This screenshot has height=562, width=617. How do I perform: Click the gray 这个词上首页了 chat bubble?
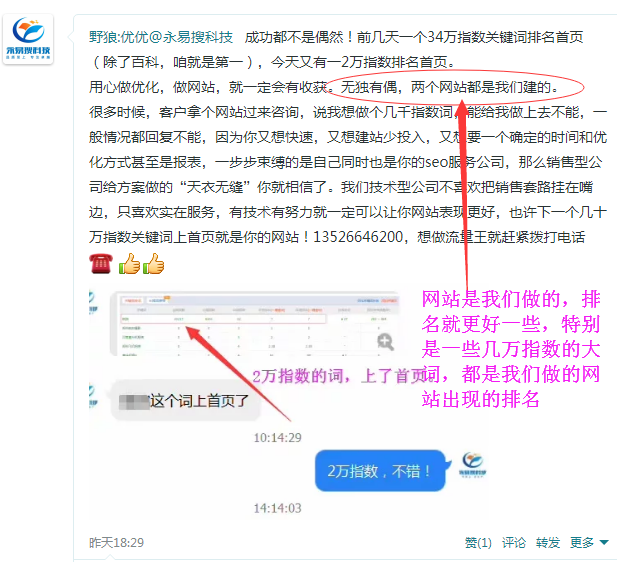(185, 401)
